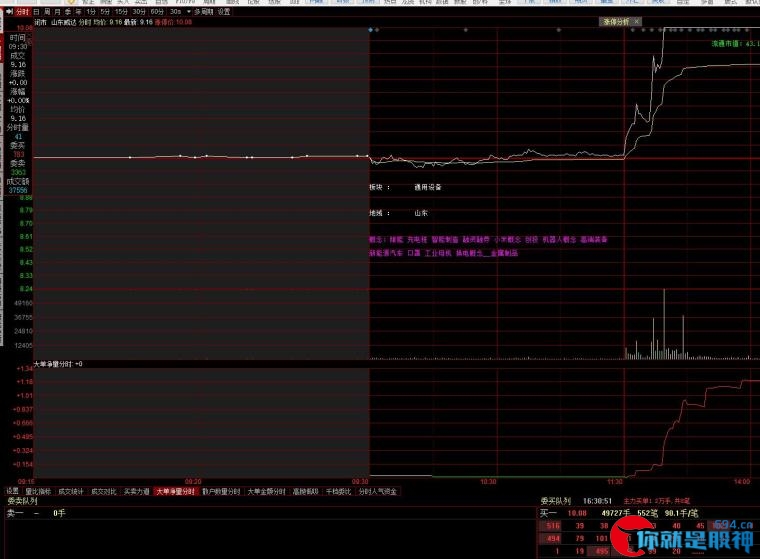This screenshot has width=760, height=559.
Task: Click the 委买队列 header label
Action: pos(555,501)
